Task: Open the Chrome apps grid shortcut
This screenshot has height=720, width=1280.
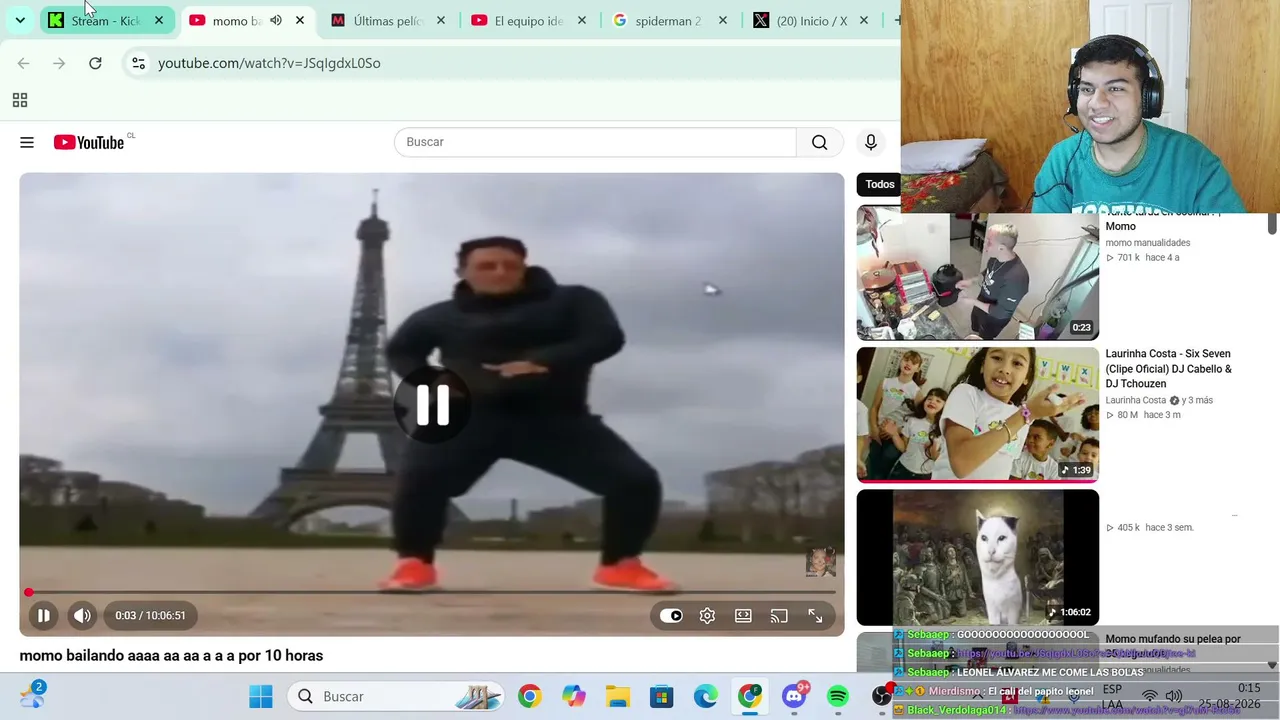Action: point(19,100)
